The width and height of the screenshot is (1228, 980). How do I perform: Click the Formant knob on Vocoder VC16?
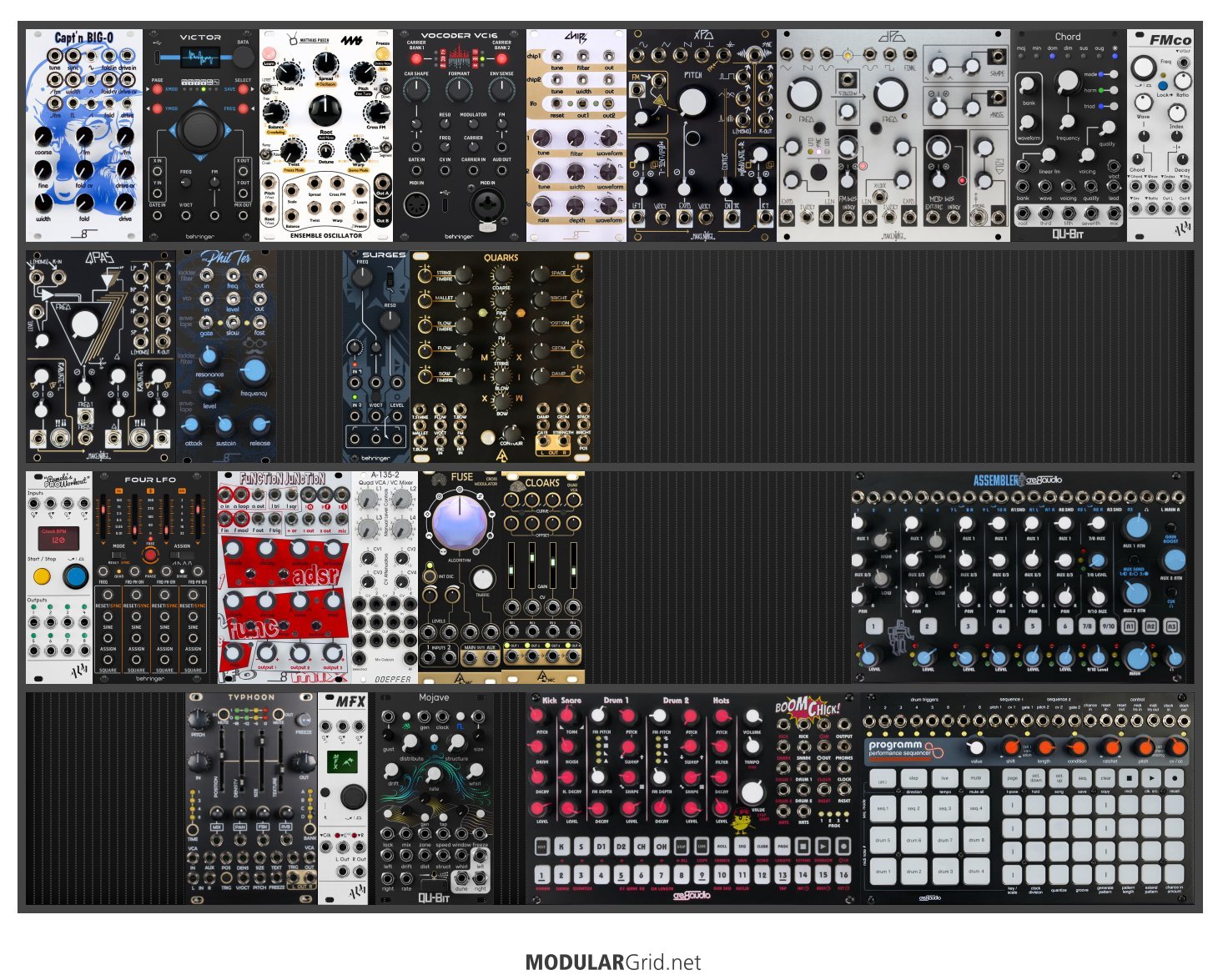click(459, 92)
